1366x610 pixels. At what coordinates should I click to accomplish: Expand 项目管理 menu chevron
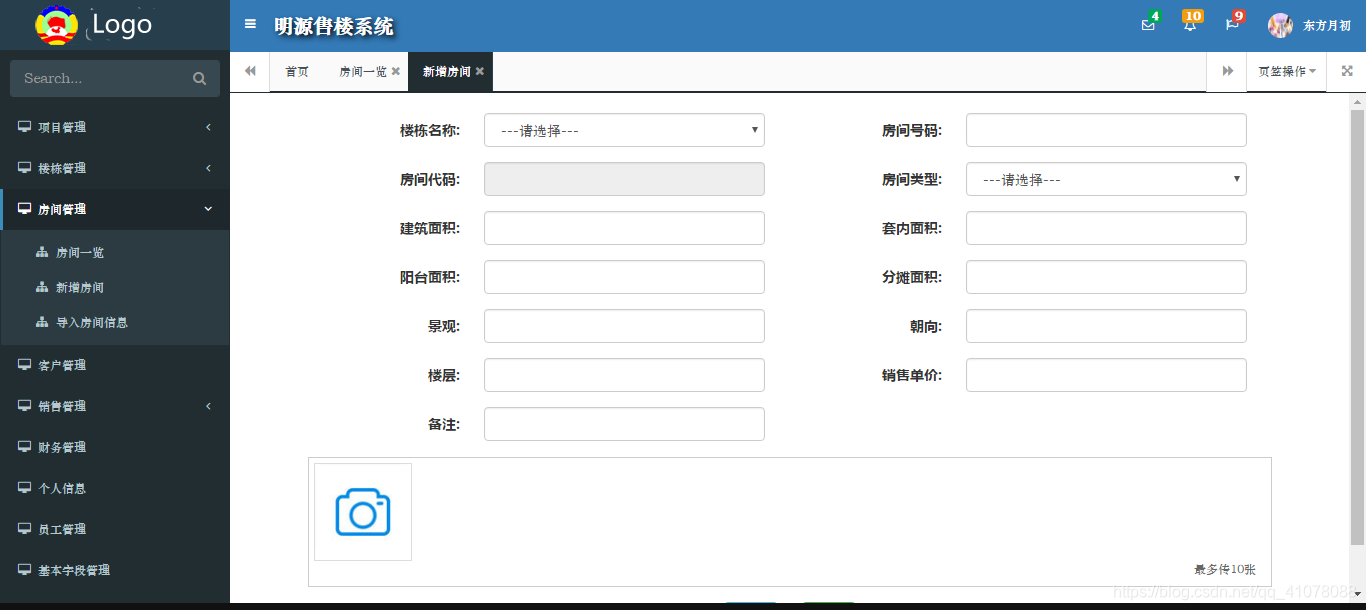(x=208, y=127)
